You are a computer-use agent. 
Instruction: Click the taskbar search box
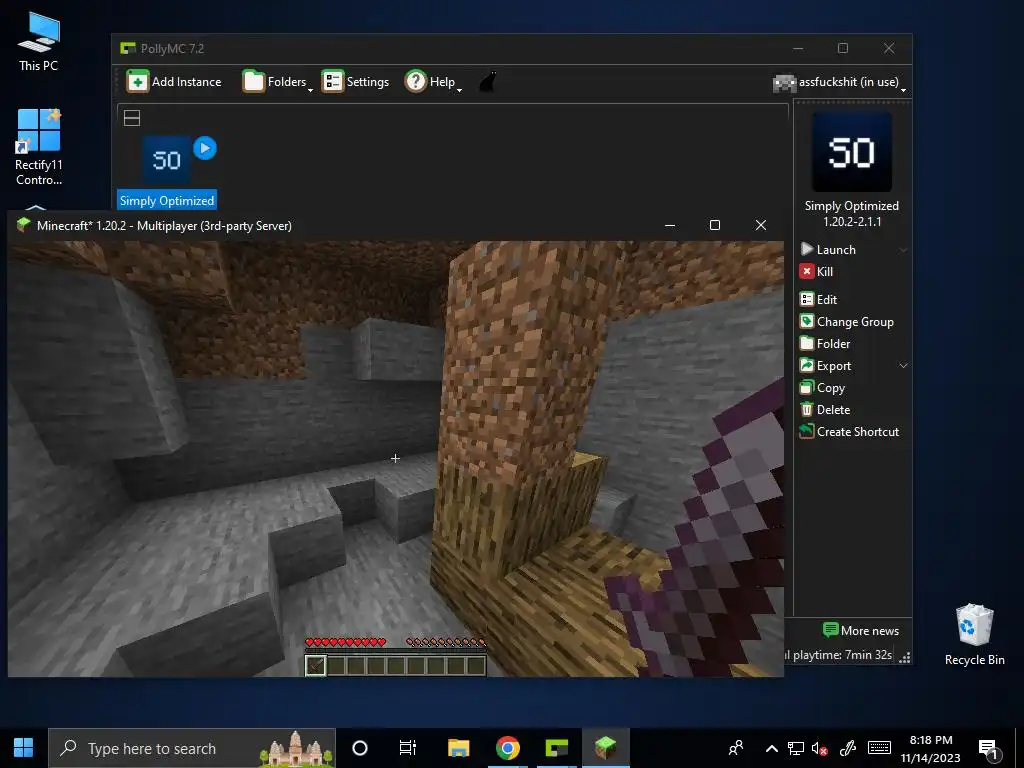191,748
